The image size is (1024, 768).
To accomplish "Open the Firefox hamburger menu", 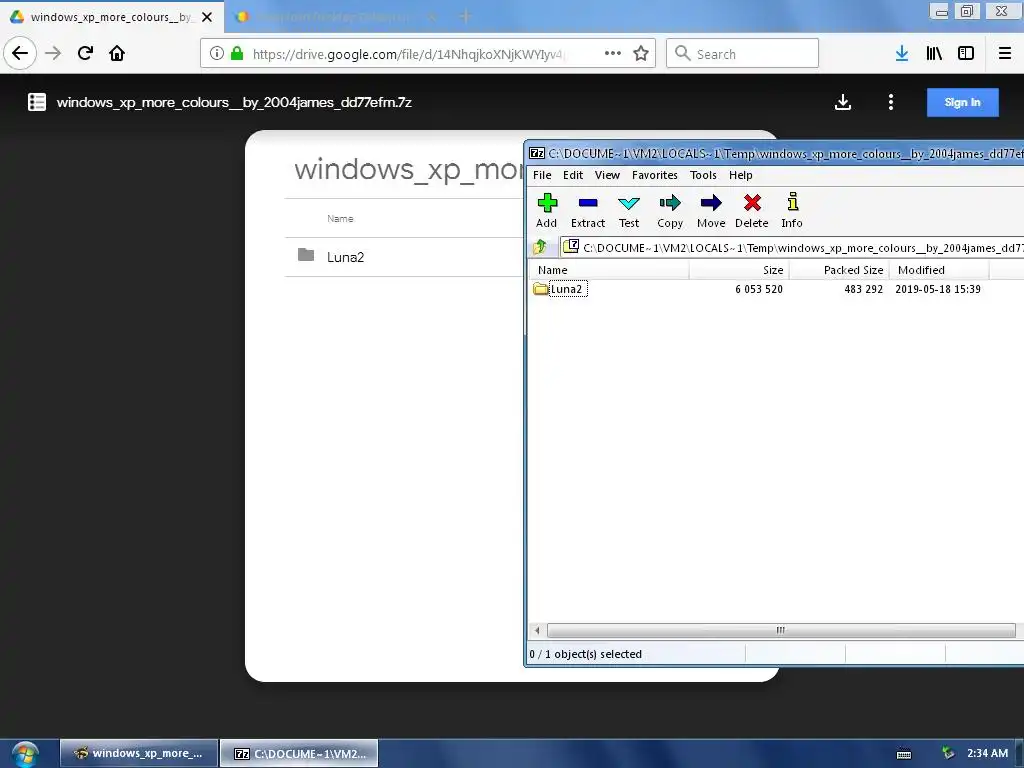I will click(x=1005, y=54).
